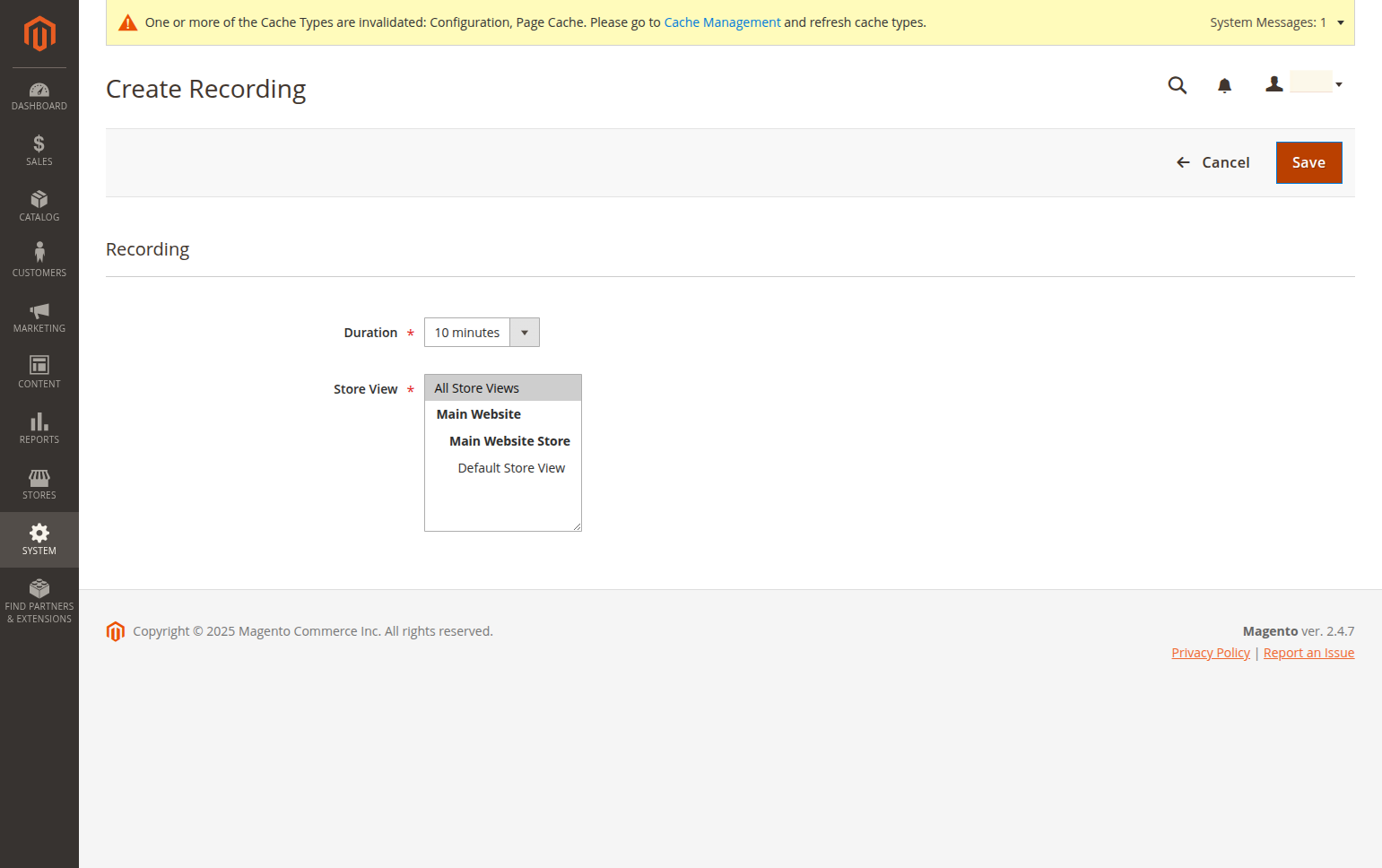Open Find Partners & Extensions
Image resolution: width=1382 pixels, height=868 pixels.
[39, 601]
